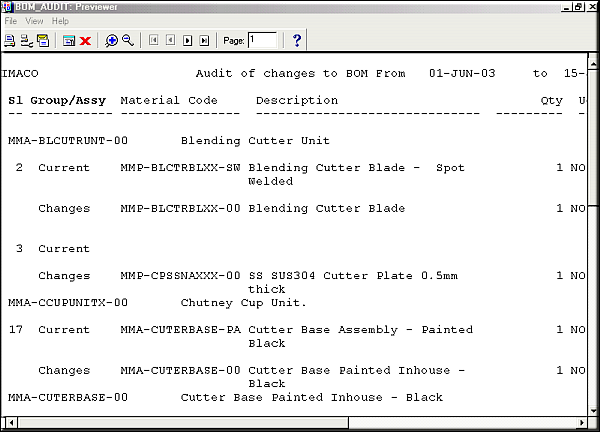Image resolution: width=600 pixels, height=432 pixels.
Task: Open the File menu
Action: coord(11,21)
